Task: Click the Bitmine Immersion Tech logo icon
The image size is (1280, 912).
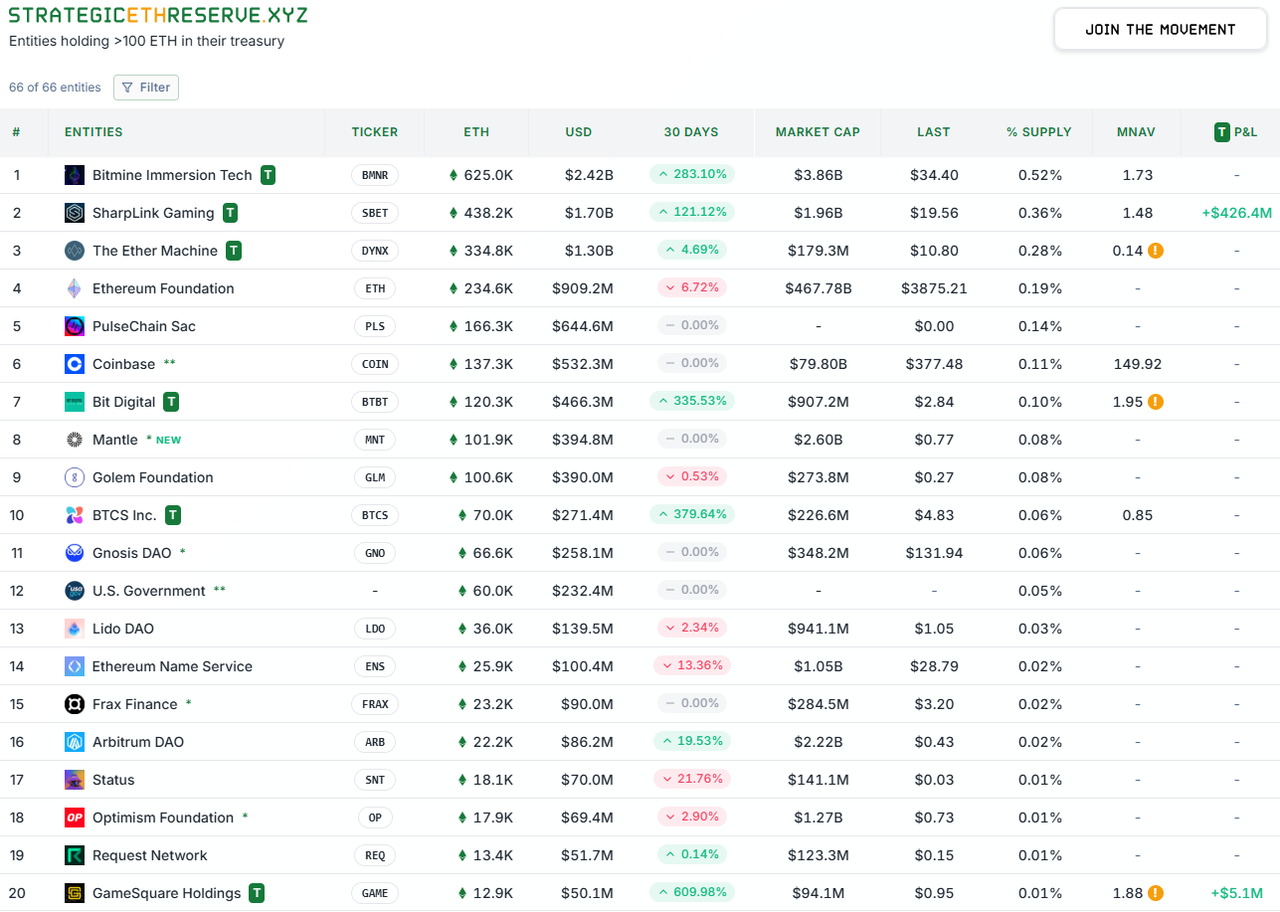Action: pos(74,175)
